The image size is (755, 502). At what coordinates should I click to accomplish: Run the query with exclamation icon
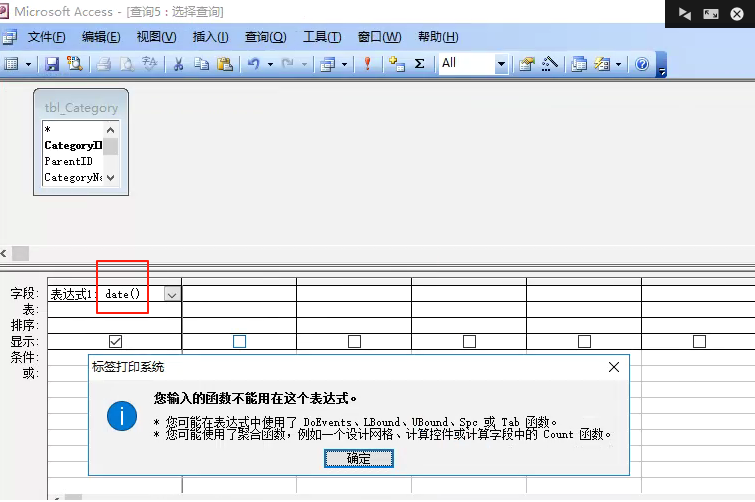point(367,64)
